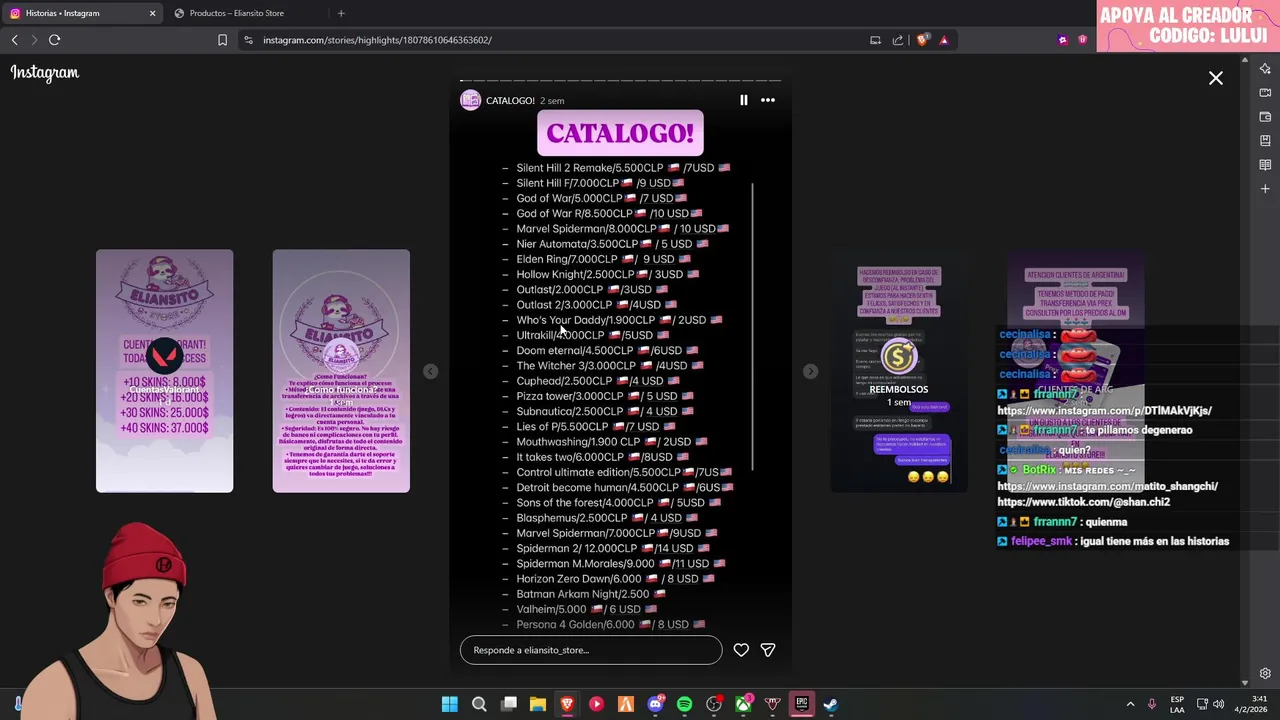Viewport: 1280px width, 720px height.
Task: Click 'Hollow Knight/2.500CLP' catalog line
Action: click(607, 274)
